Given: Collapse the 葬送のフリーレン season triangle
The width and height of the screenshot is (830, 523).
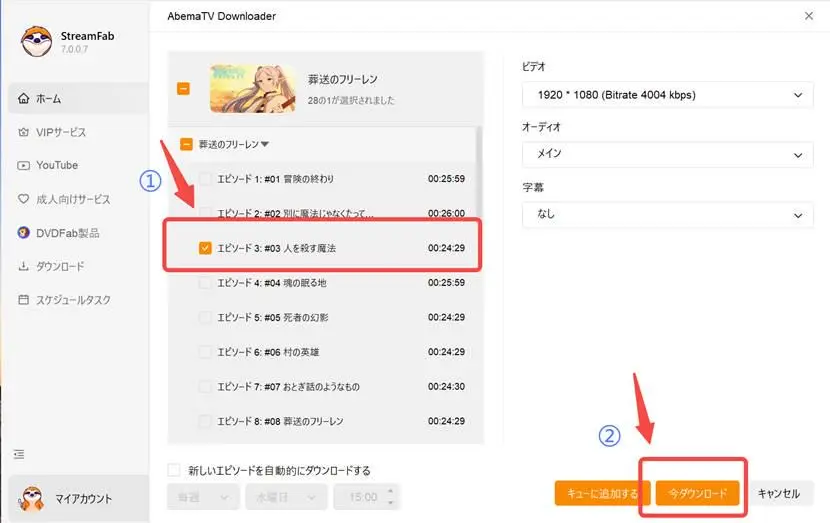Looking at the screenshot, I should coord(265,144).
